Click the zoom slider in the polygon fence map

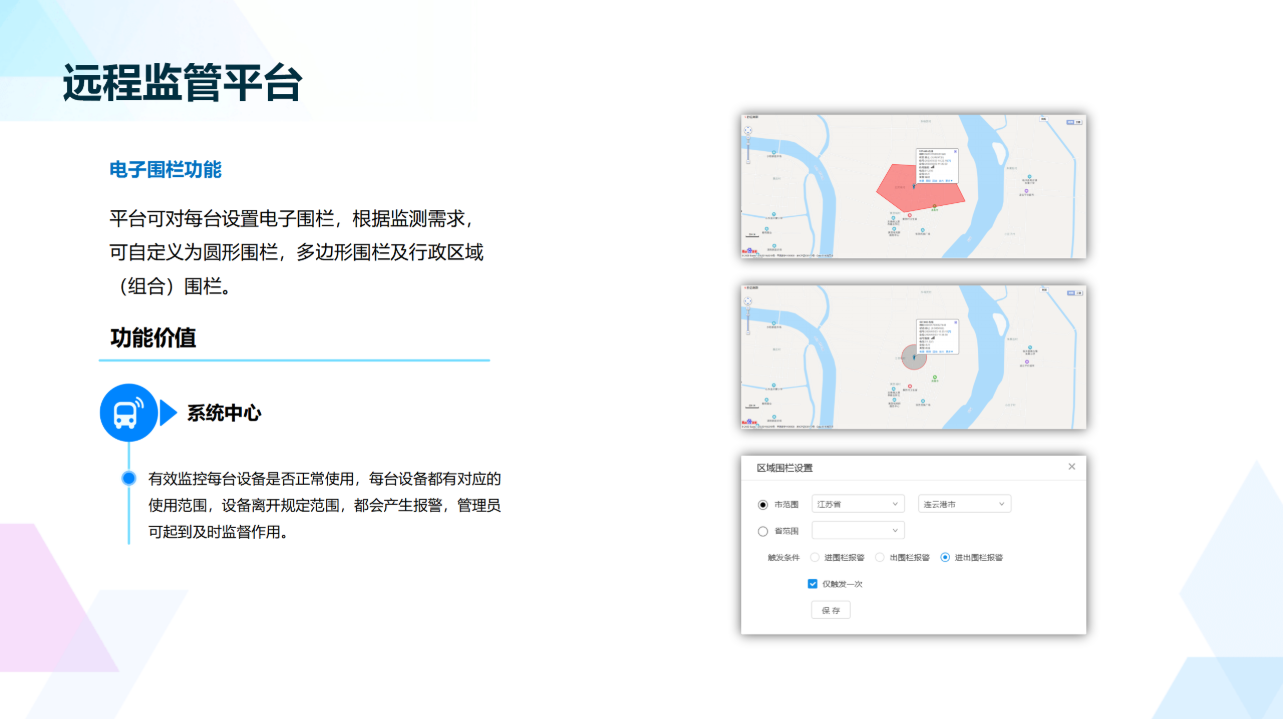click(748, 150)
